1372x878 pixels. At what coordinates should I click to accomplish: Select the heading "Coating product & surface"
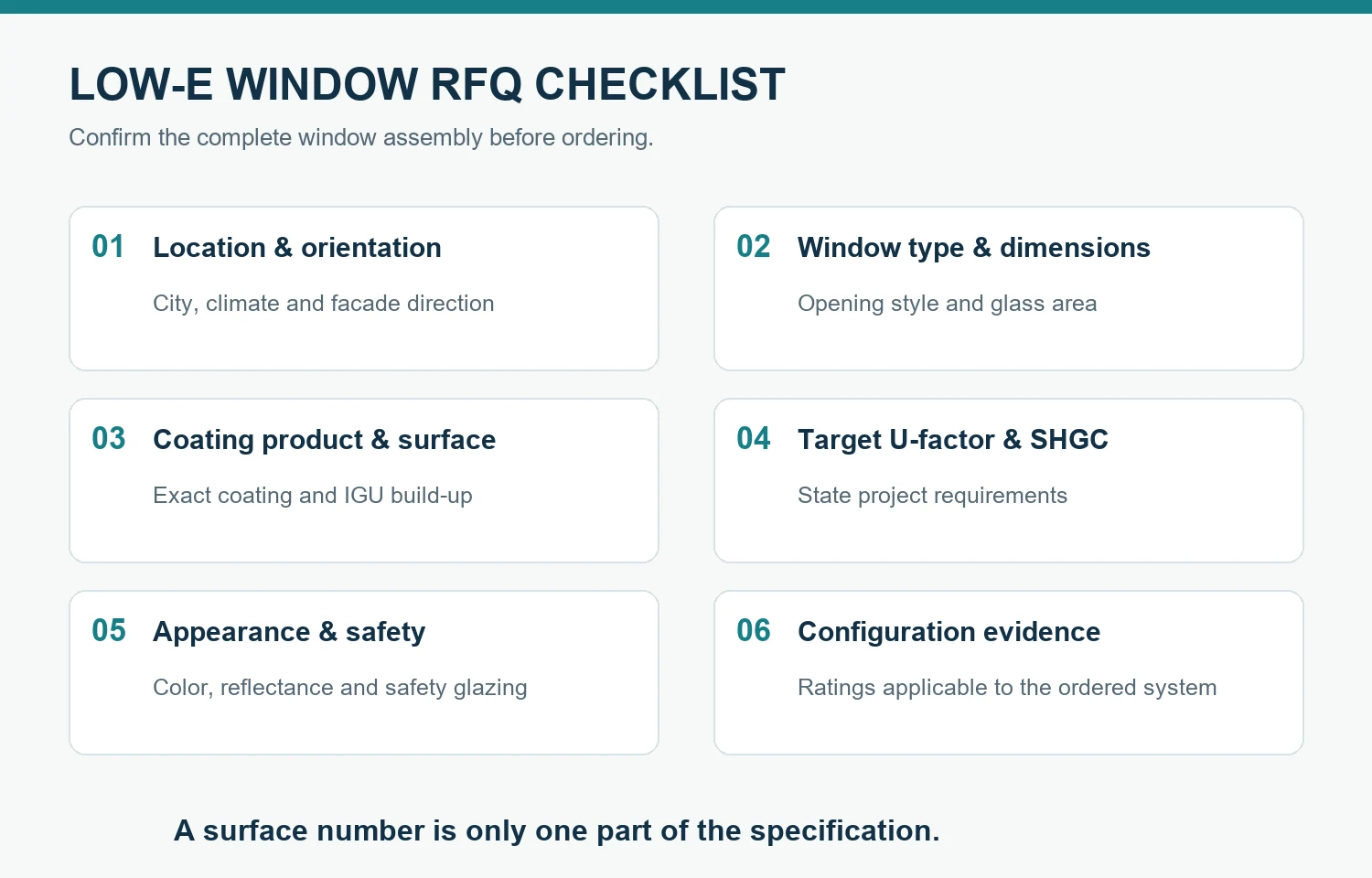(x=324, y=440)
